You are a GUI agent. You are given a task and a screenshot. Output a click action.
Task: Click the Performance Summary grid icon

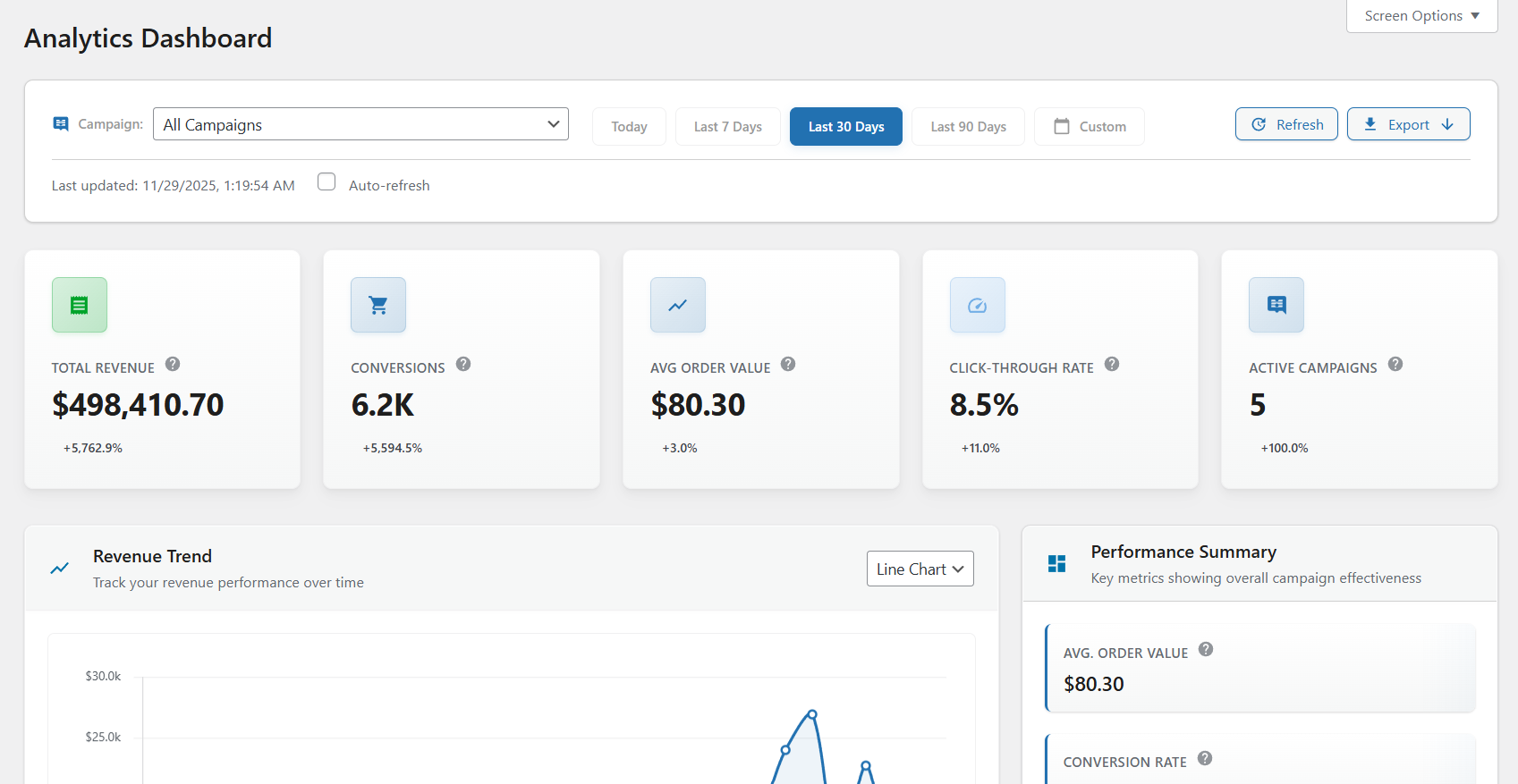coord(1056,563)
